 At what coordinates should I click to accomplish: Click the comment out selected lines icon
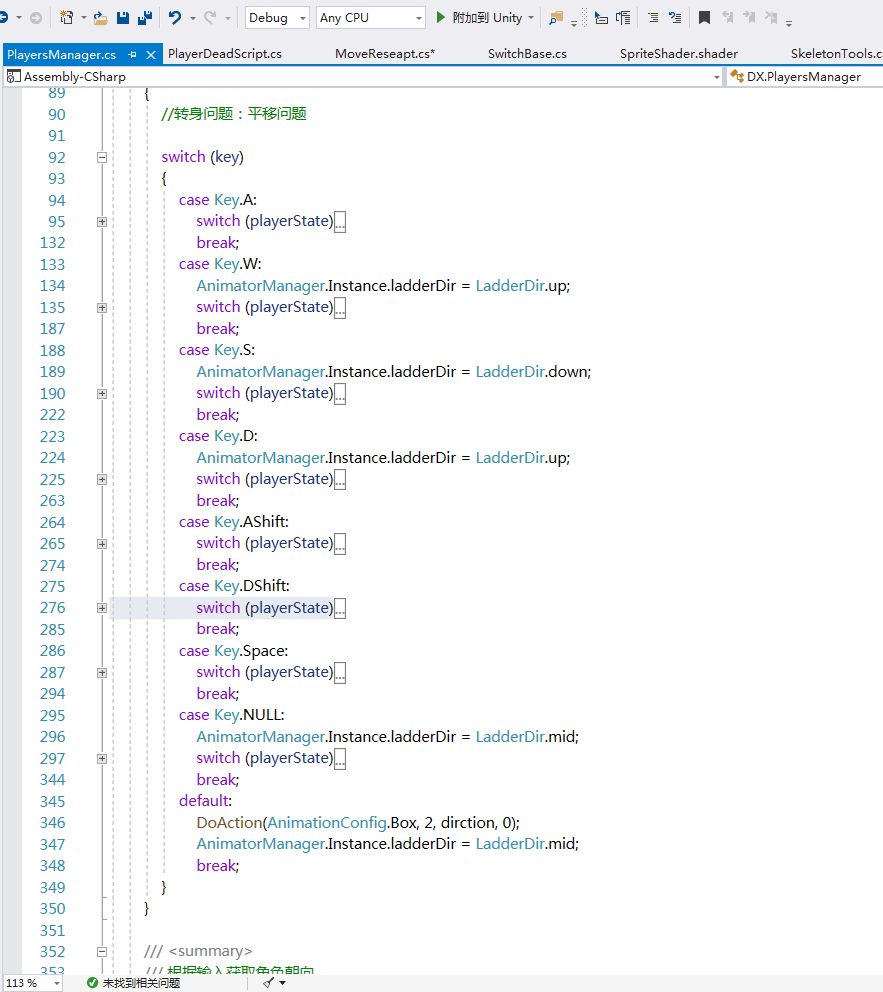(653, 18)
